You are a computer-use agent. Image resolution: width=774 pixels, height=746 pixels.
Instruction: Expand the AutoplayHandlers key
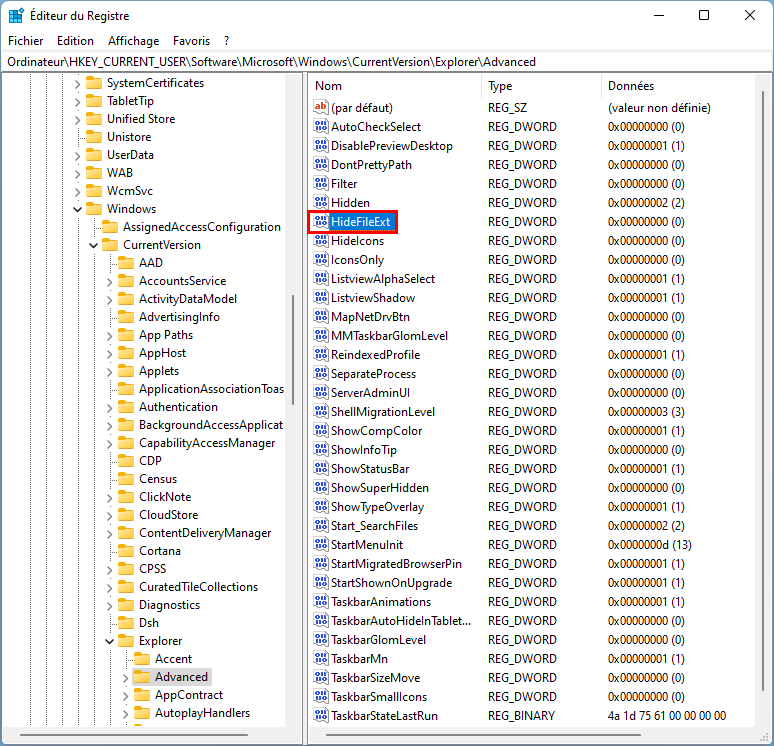coord(125,714)
